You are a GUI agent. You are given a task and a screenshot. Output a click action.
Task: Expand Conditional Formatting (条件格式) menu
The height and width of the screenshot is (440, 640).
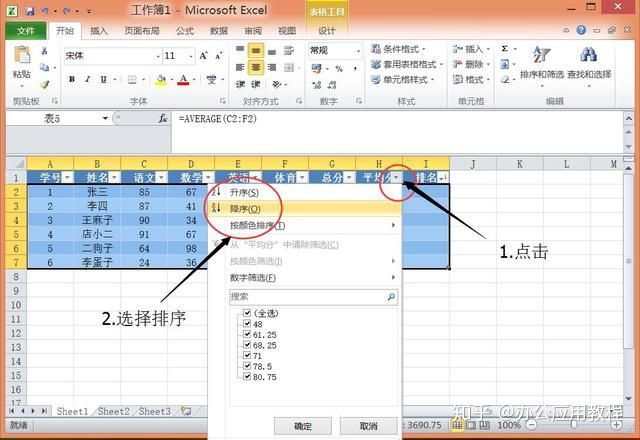(398, 49)
